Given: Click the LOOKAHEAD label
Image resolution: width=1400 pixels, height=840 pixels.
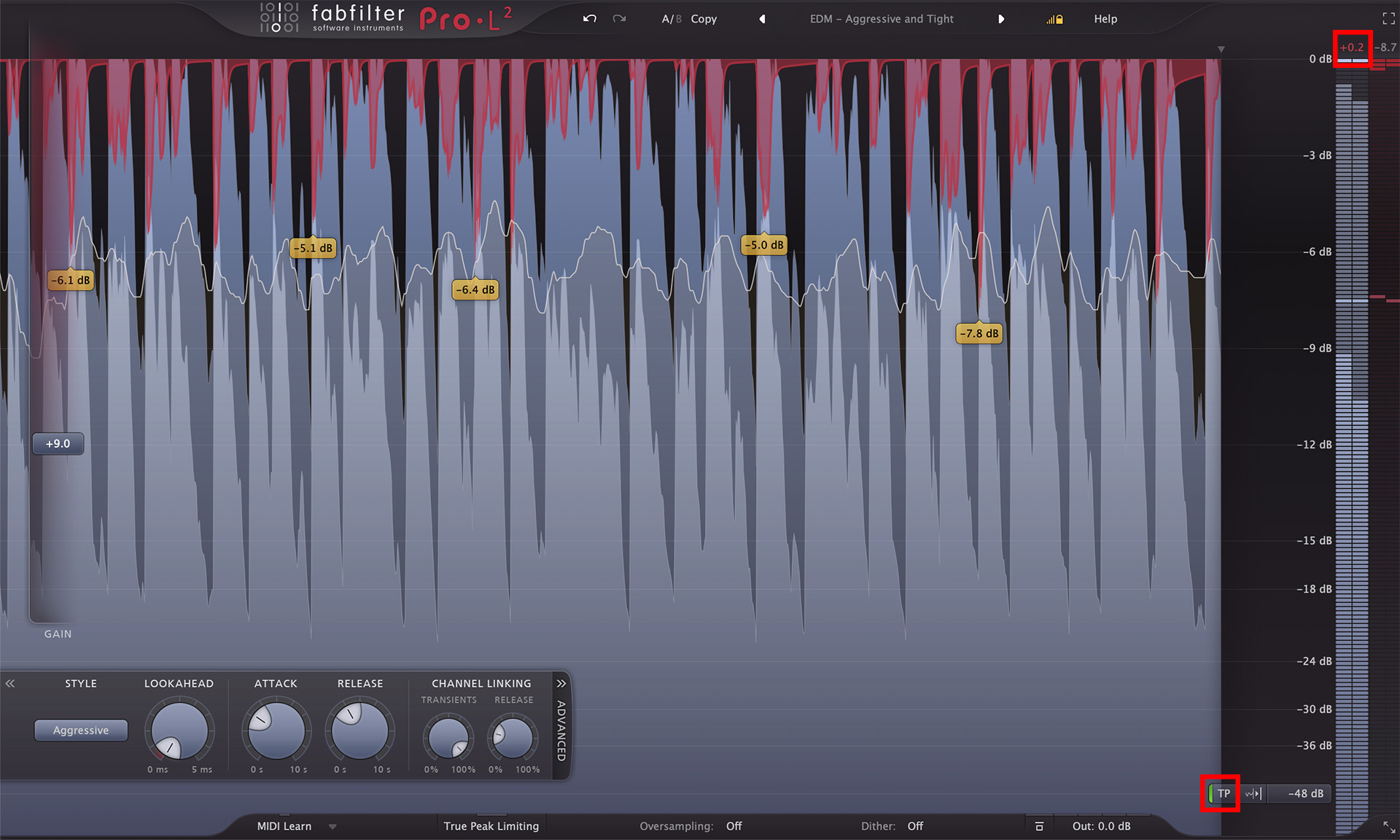Looking at the screenshot, I should 179,683.
